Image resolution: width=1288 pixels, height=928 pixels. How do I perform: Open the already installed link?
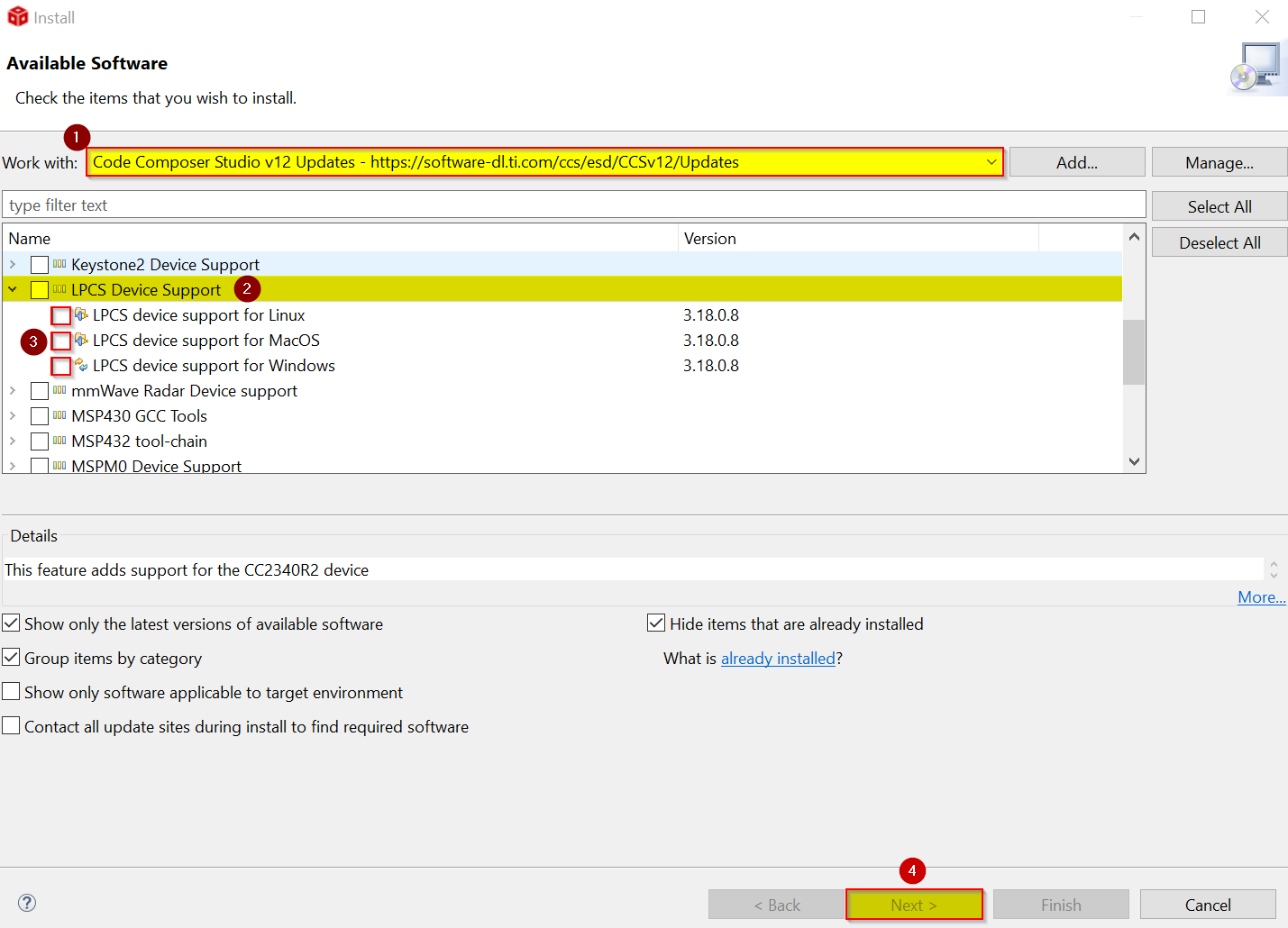(778, 659)
